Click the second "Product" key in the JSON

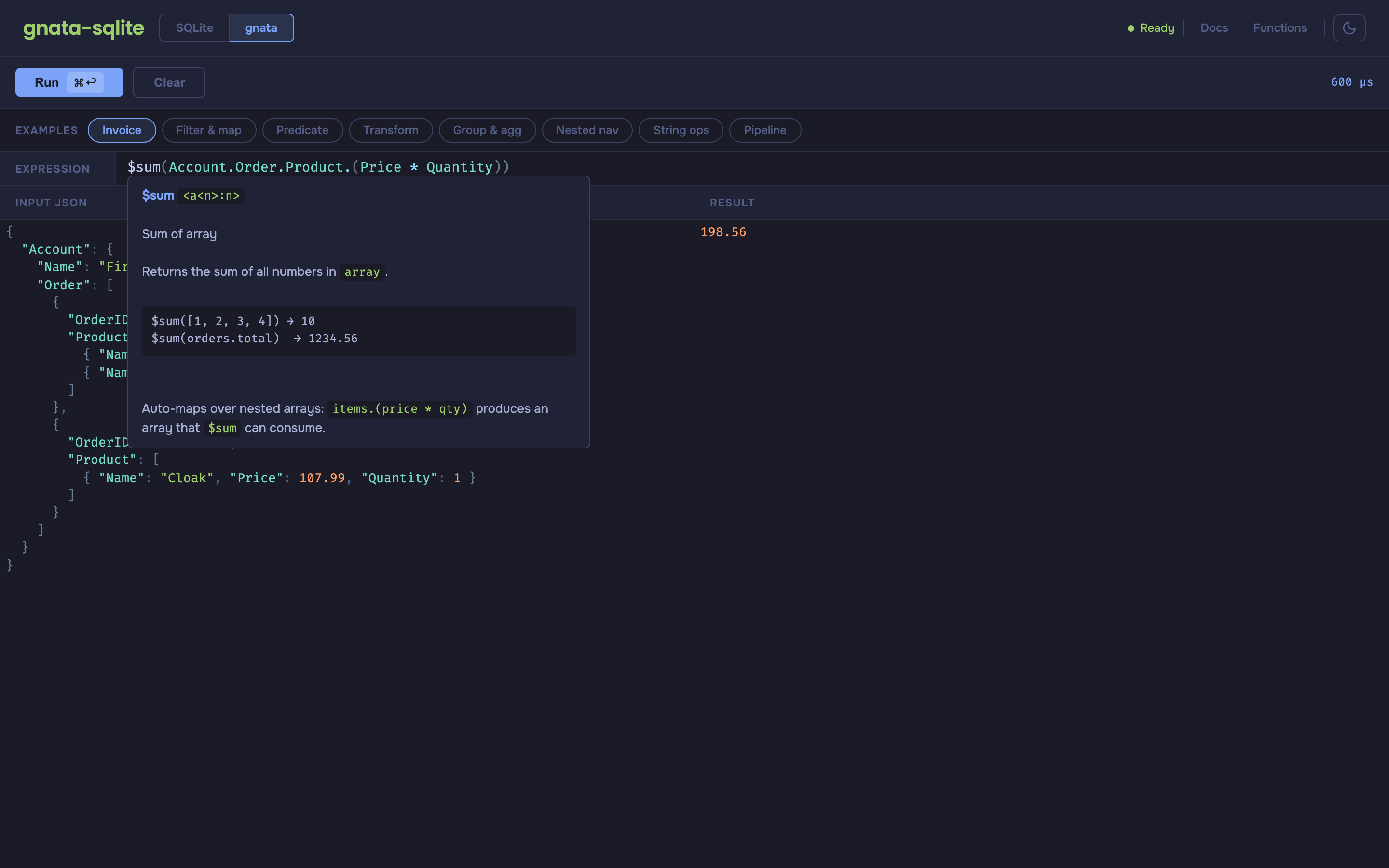pyautogui.click(x=102, y=460)
